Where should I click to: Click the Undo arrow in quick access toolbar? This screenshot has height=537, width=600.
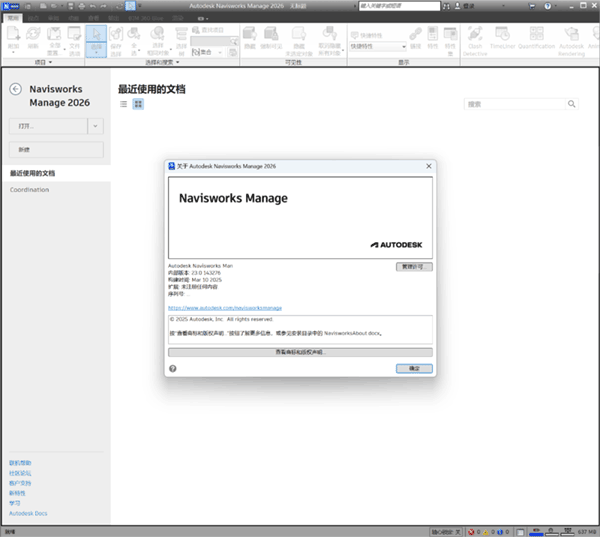[93, 6]
